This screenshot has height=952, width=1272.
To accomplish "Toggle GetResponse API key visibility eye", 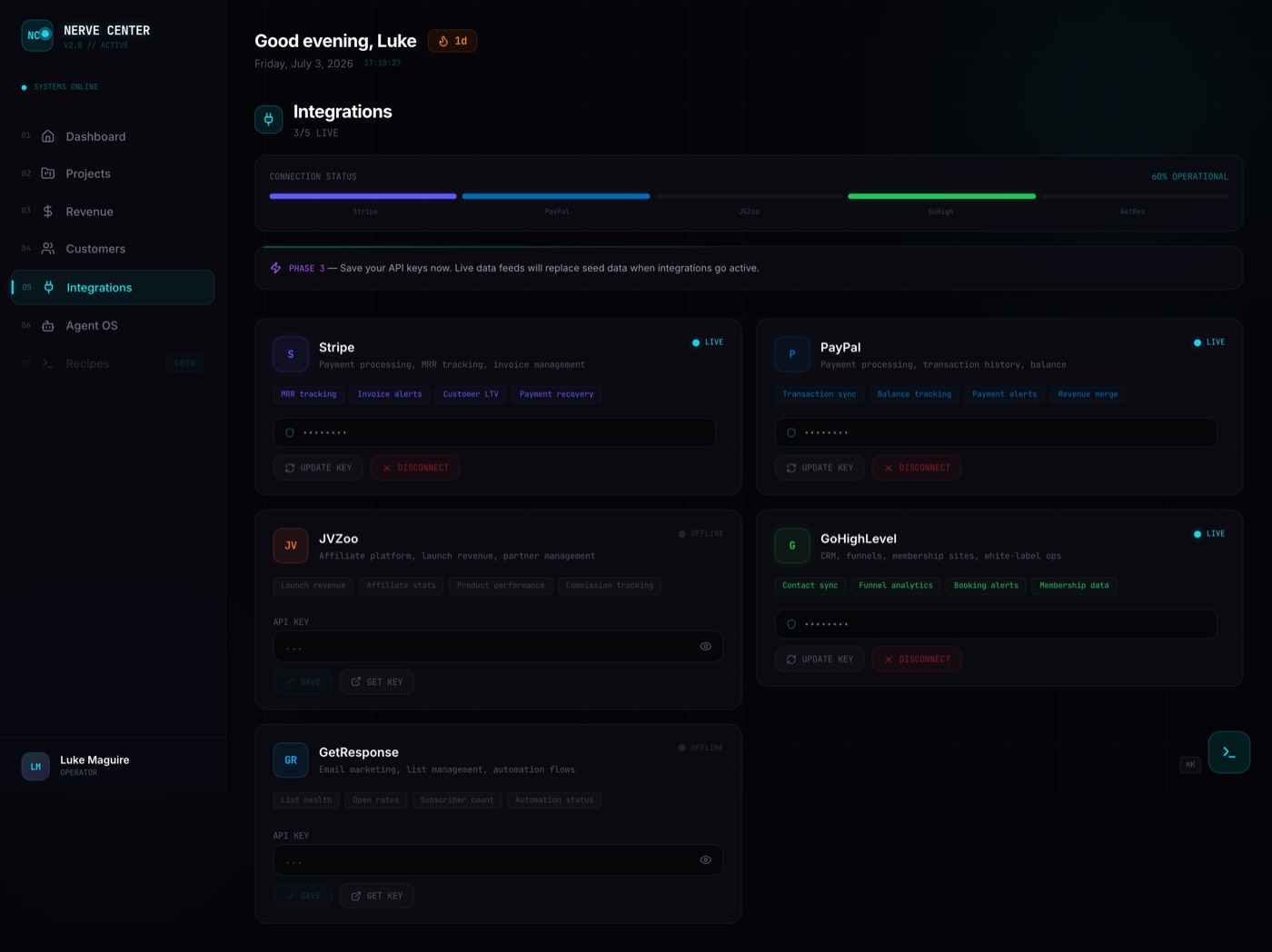I will coord(706,860).
